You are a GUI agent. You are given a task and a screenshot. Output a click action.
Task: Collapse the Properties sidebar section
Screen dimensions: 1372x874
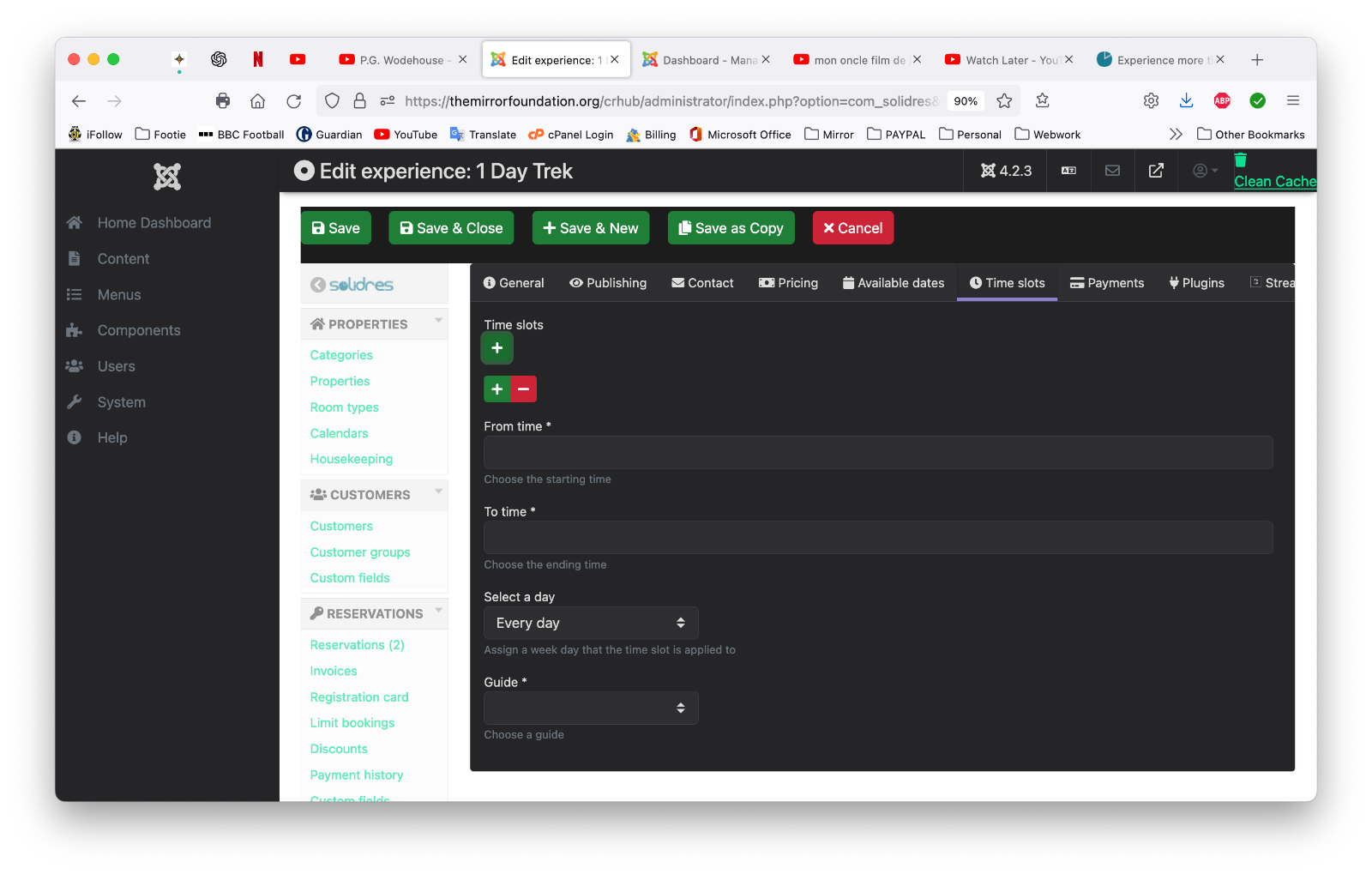pyautogui.click(x=439, y=322)
